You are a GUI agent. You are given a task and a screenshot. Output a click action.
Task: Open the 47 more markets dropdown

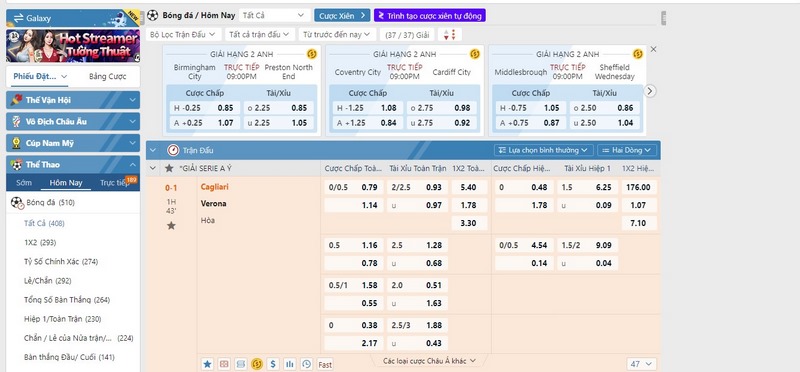(x=641, y=364)
